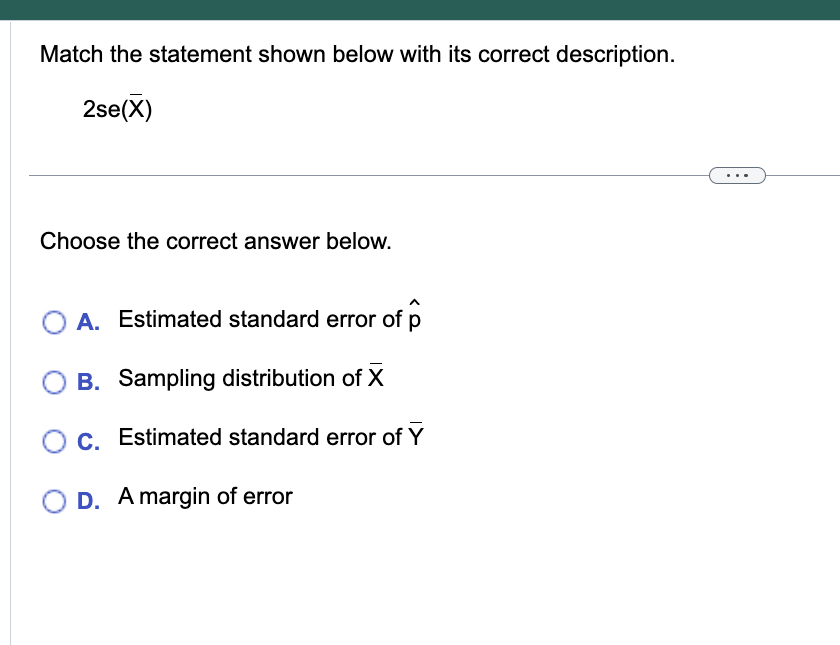
Task: Choose 'Estimated standard error of p hat'
Action: [x=270, y=319]
